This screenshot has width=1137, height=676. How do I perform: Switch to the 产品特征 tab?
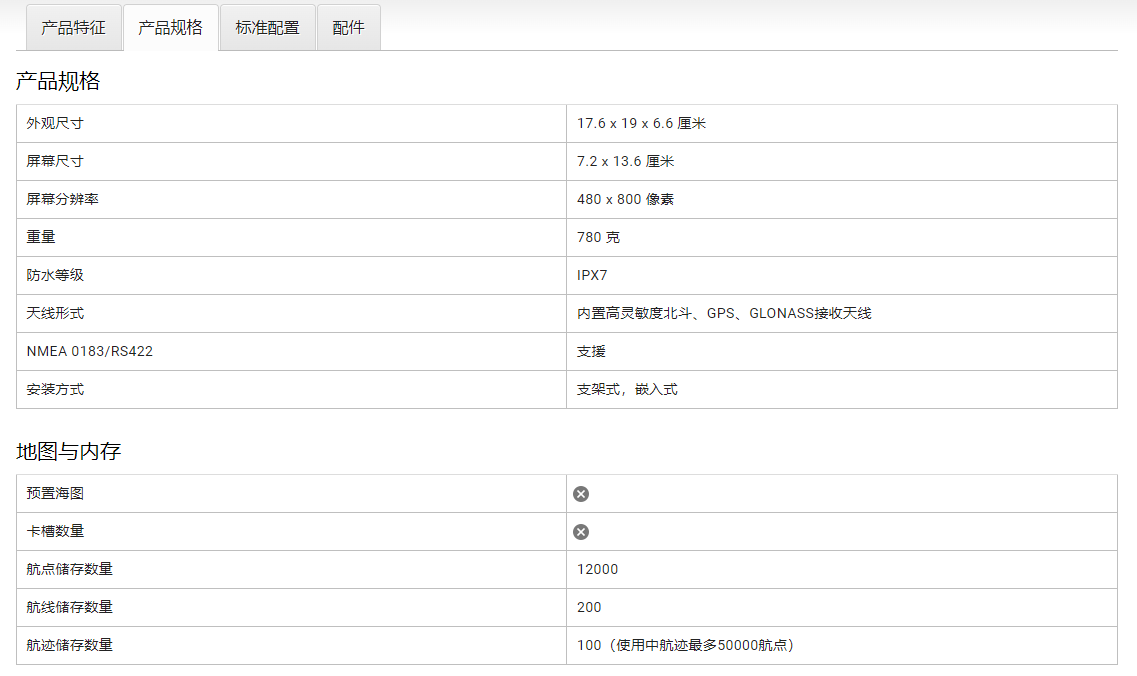click(73, 28)
